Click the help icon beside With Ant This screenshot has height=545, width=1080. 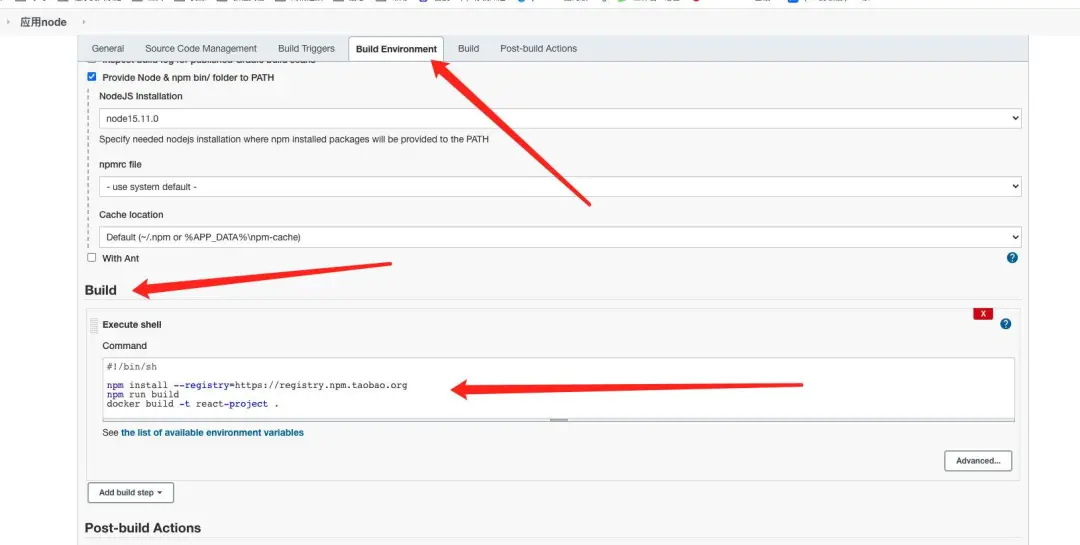click(1012, 258)
